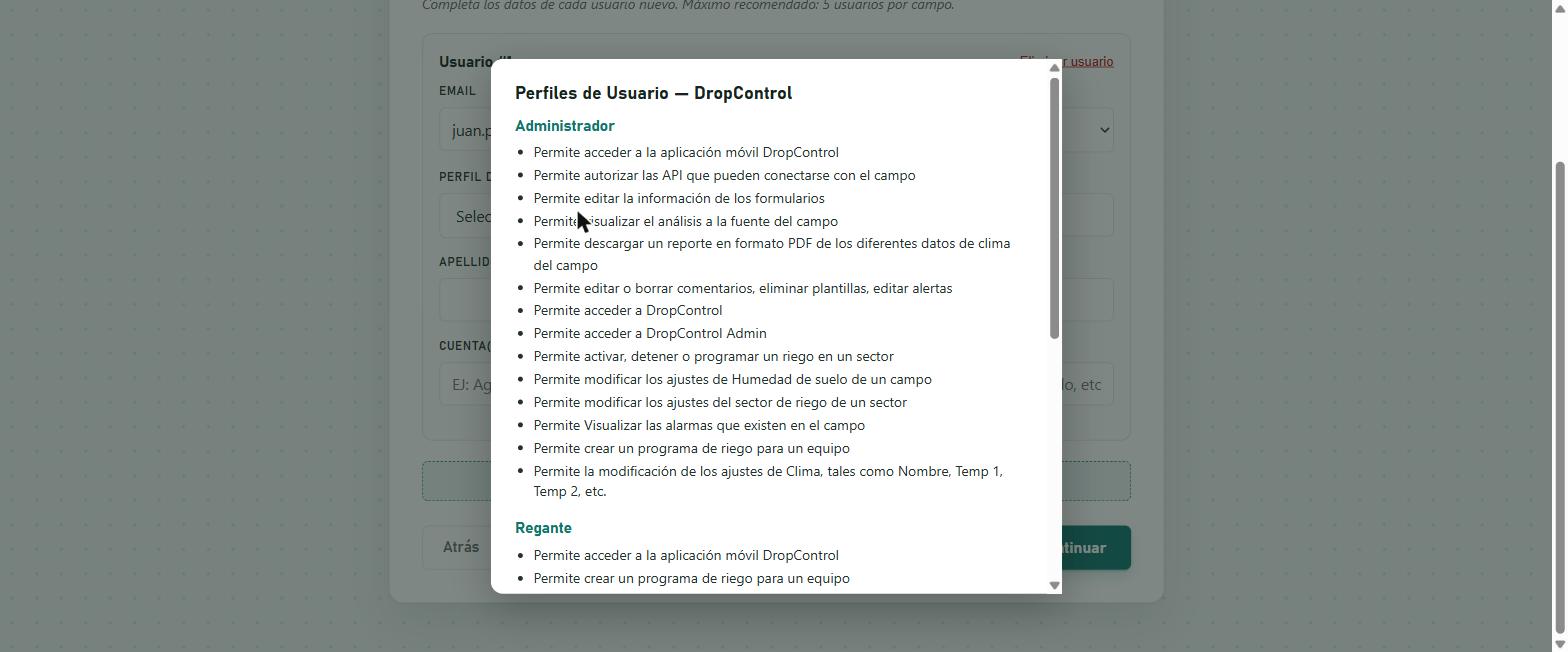Click 'Permite editar la información de los formularios'
The height and width of the screenshot is (652, 1568).
click(679, 198)
